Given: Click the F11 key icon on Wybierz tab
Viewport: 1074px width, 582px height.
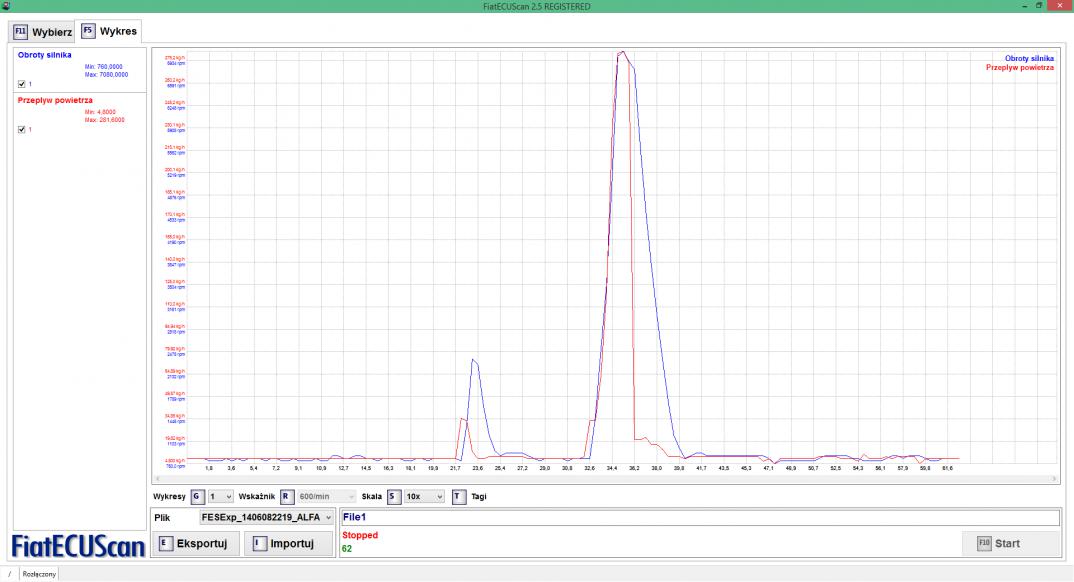Looking at the screenshot, I should [x=20, y=31].
